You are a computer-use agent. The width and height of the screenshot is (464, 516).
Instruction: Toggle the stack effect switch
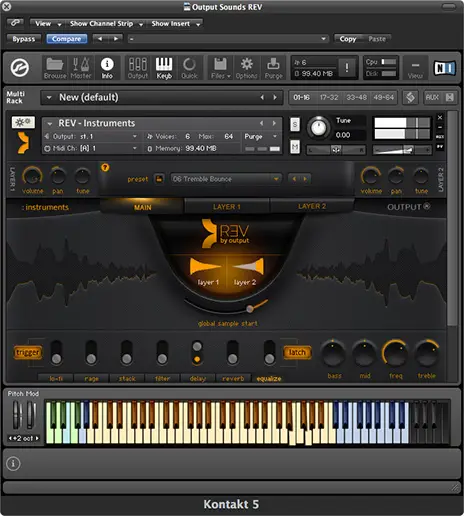point(126,352)
